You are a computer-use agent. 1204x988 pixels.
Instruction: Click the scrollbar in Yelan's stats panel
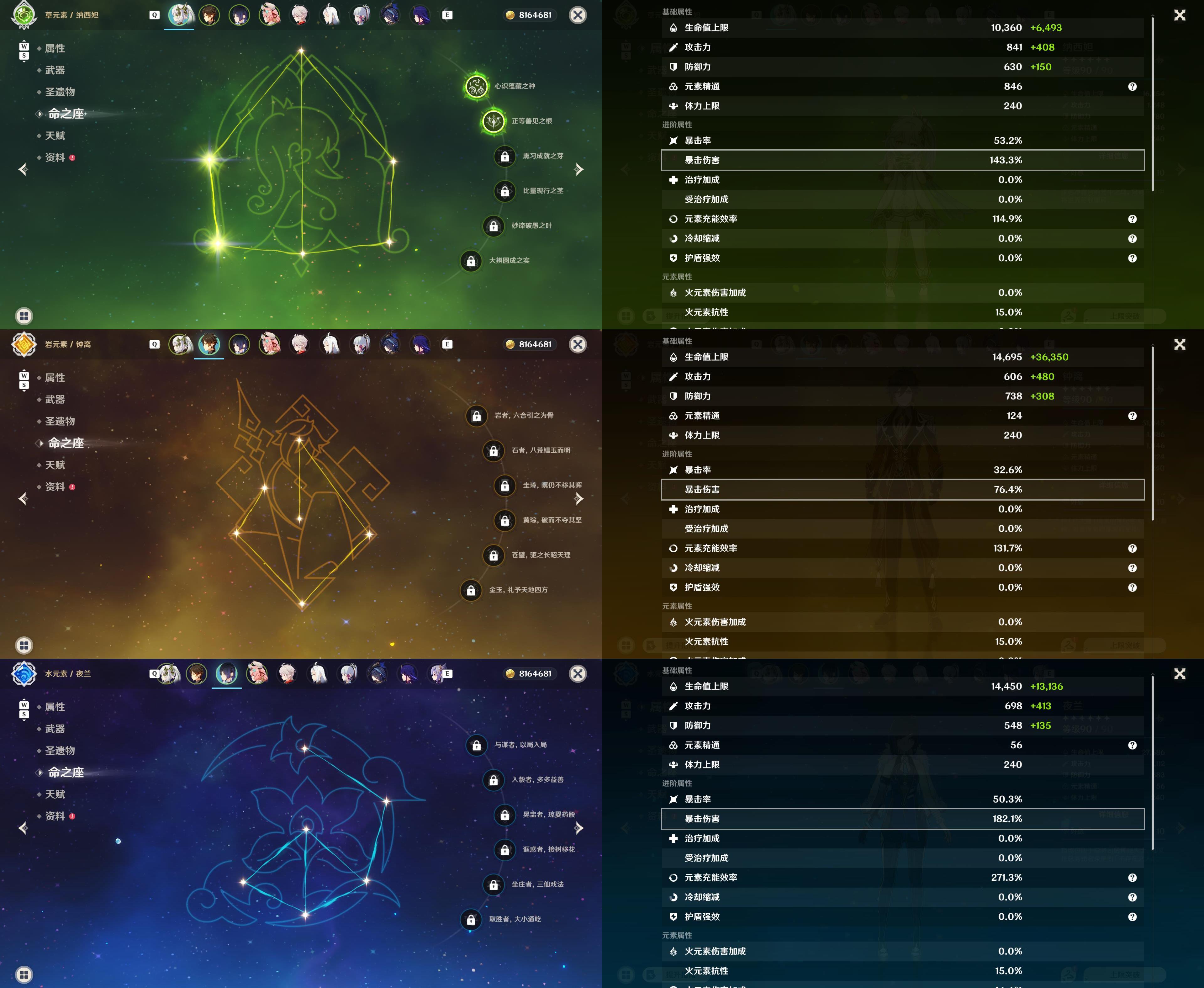[1153, 762]
